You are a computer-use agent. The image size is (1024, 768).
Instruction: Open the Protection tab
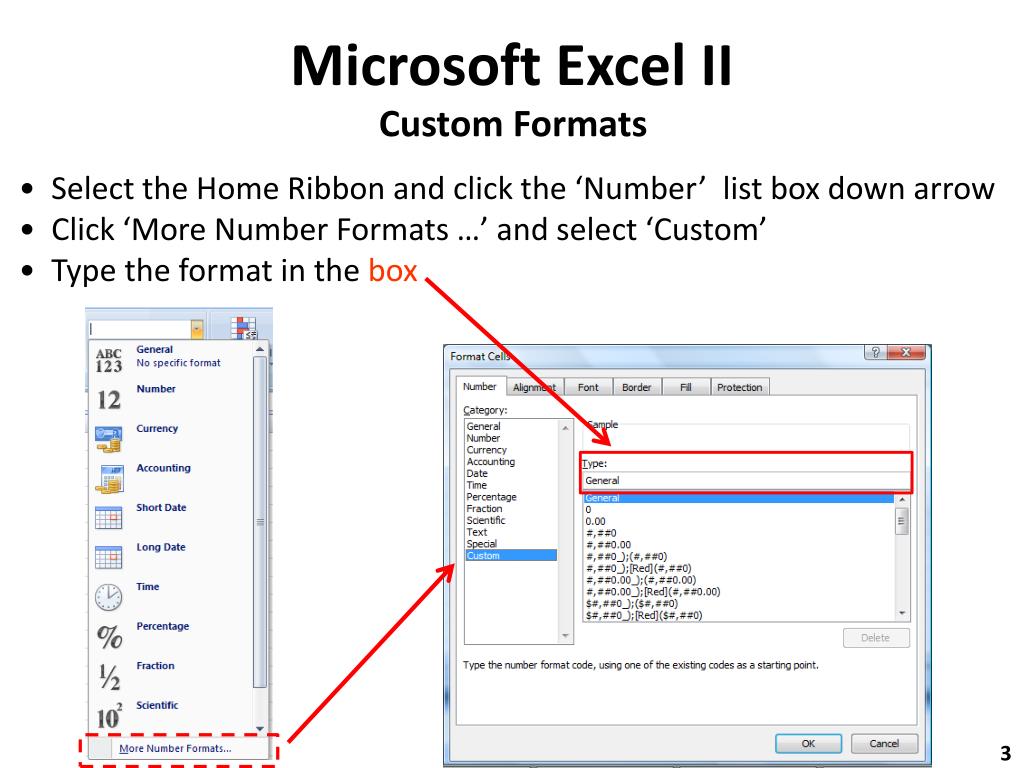pos(740,387)
